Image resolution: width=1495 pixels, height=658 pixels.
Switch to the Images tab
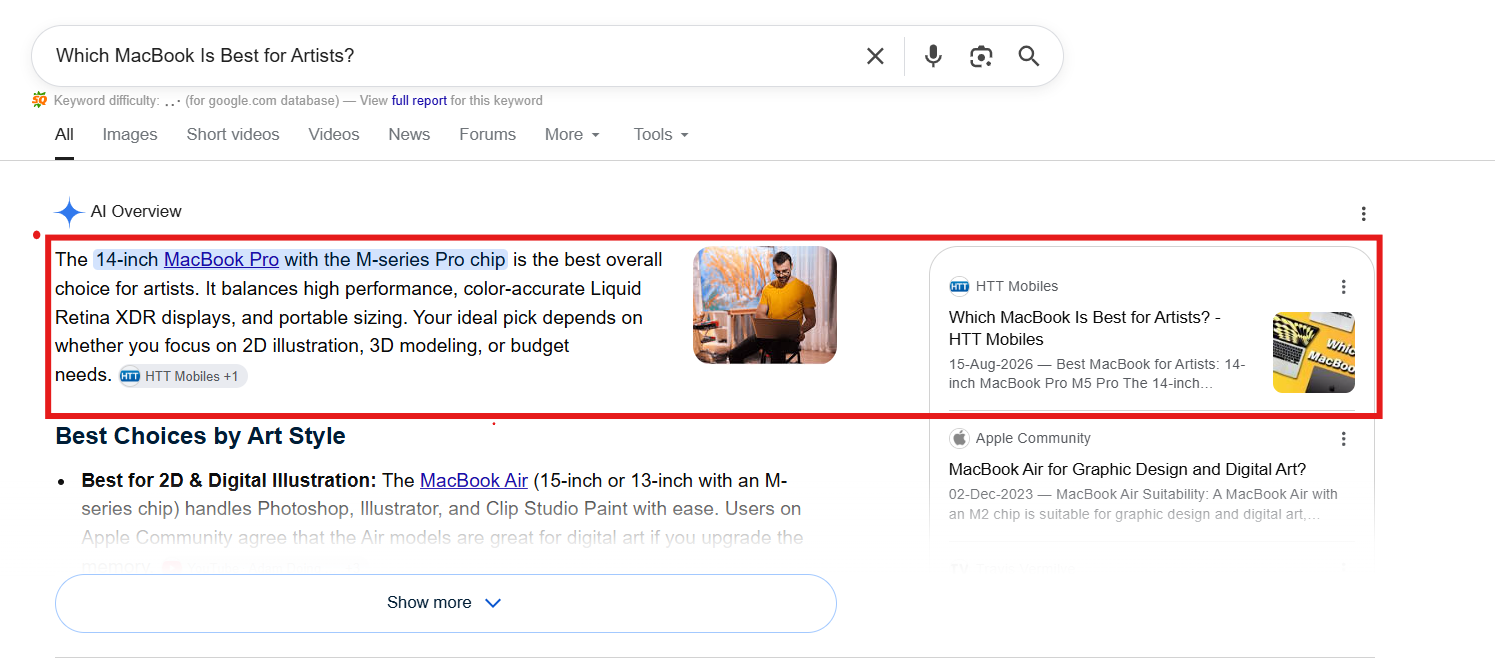tap(130, 134)
